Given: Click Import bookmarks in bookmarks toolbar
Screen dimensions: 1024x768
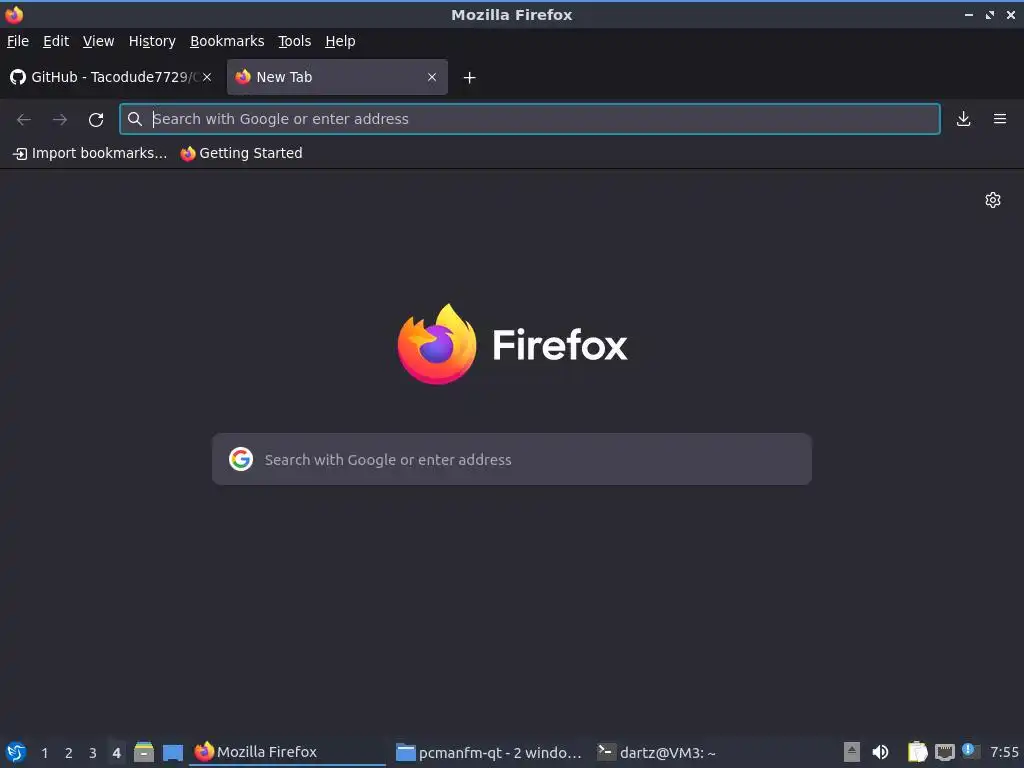Looking at the screenshot, I should pos(90,153).
